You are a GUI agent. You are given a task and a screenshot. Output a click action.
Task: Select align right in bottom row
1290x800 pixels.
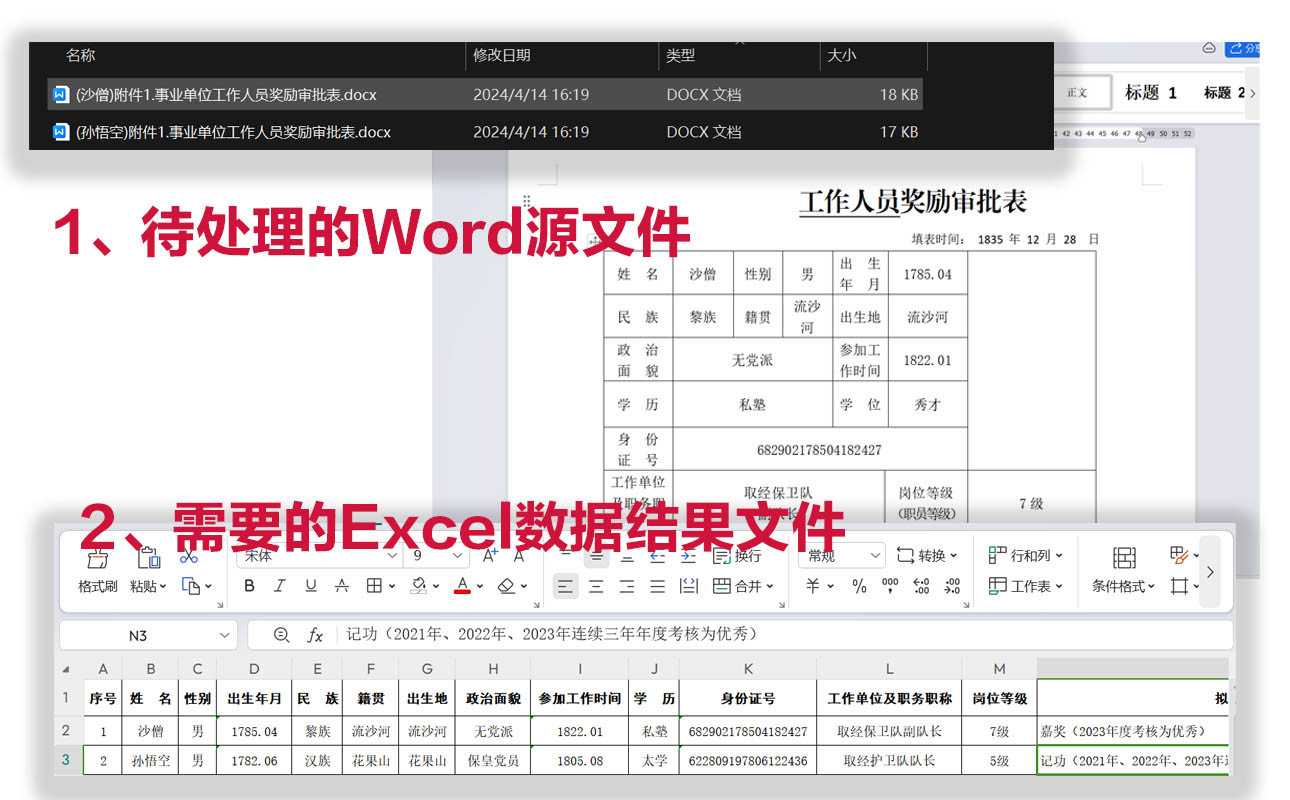pyautogui.click(x=627, y=586)
